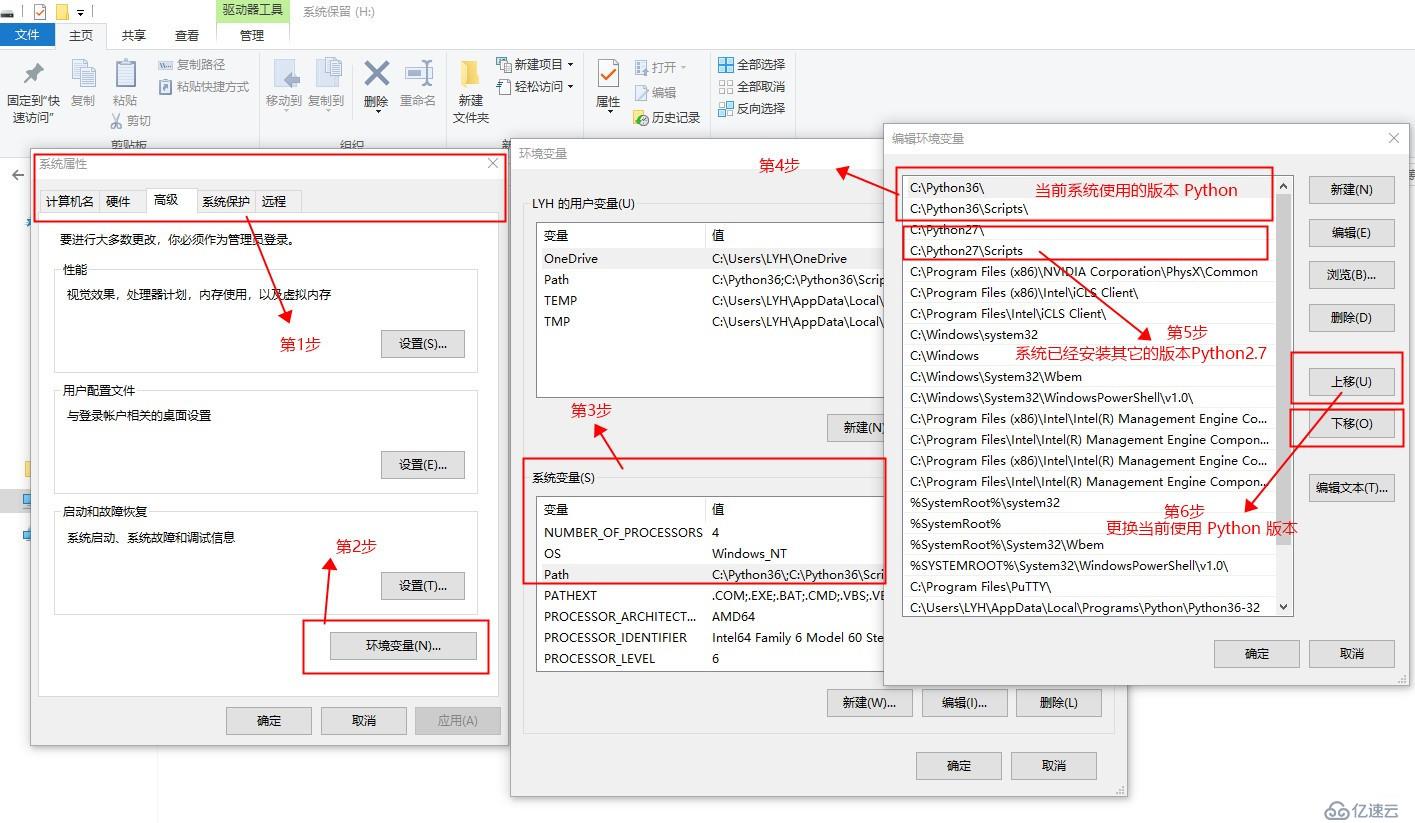Select C:\Python27\Scripts path entry

(x=1089, y=251)
